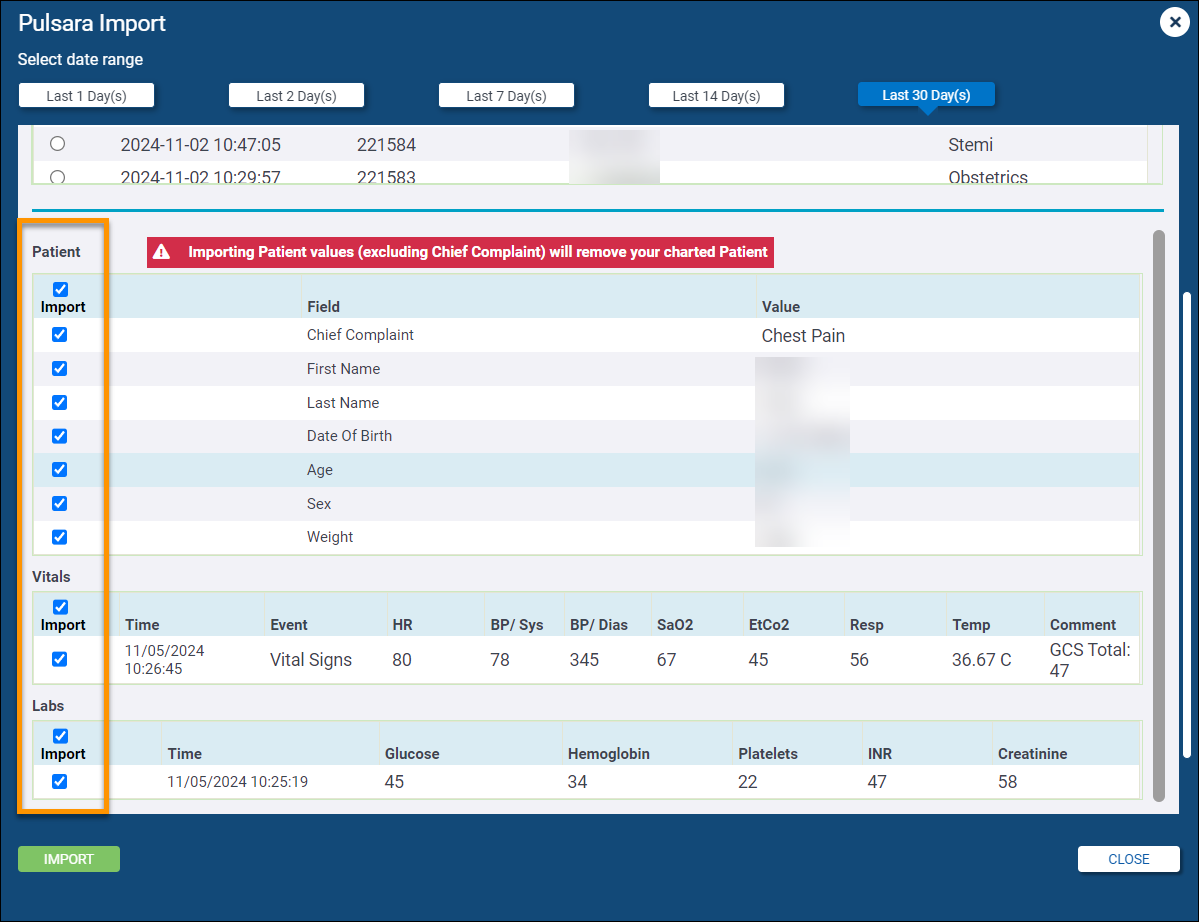Viewport: 1199px width, 922px height.
Task: Select the Last 1 Day(s) range
Action: [86, 95]
